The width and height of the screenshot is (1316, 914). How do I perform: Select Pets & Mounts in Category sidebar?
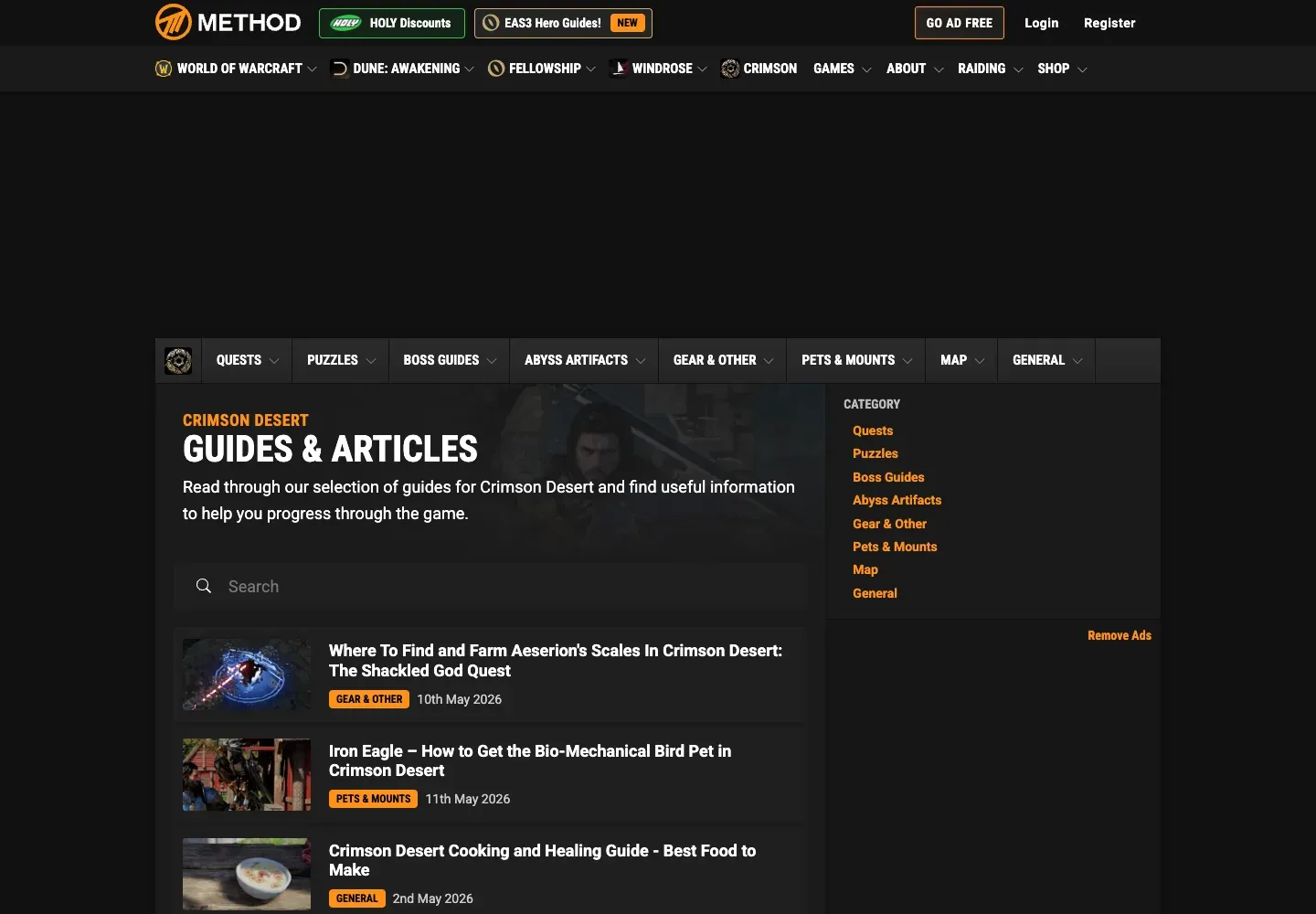[x=895, y=547]
